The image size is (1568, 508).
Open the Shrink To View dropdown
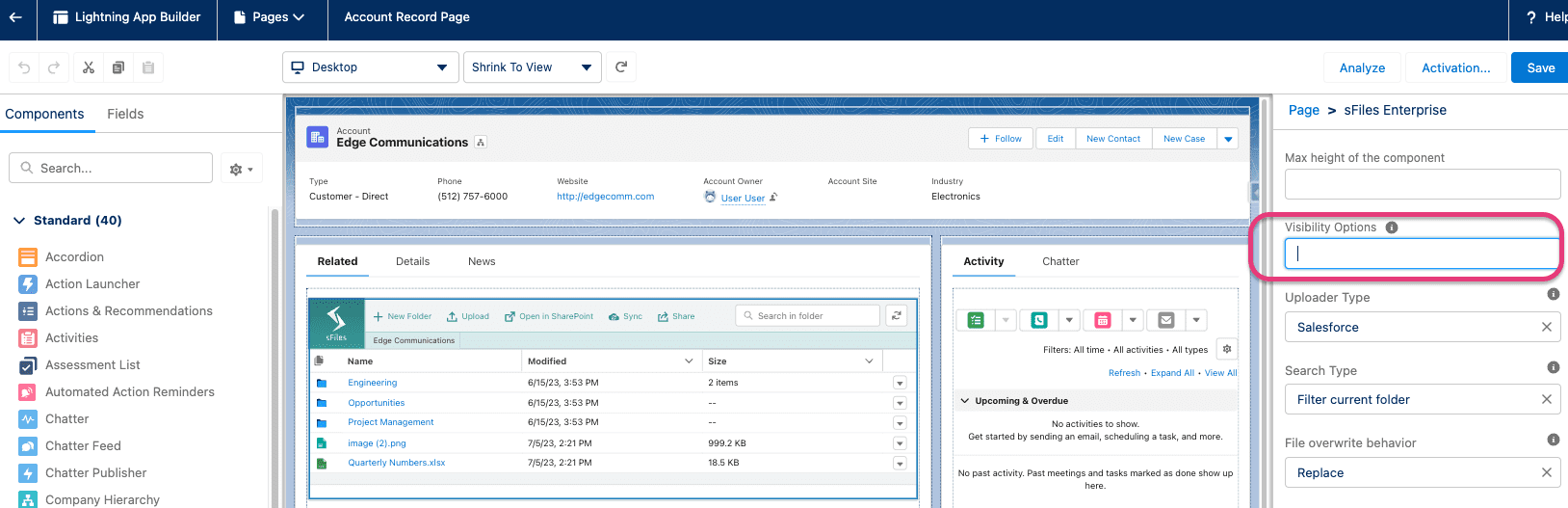(532, 67)
